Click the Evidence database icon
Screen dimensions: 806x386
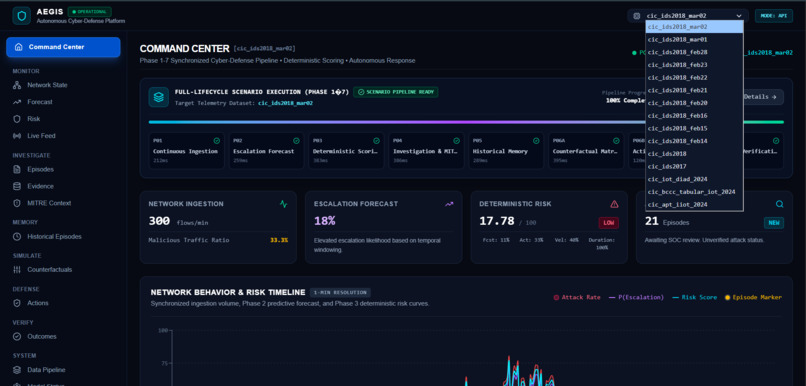[x=17, y=186]
